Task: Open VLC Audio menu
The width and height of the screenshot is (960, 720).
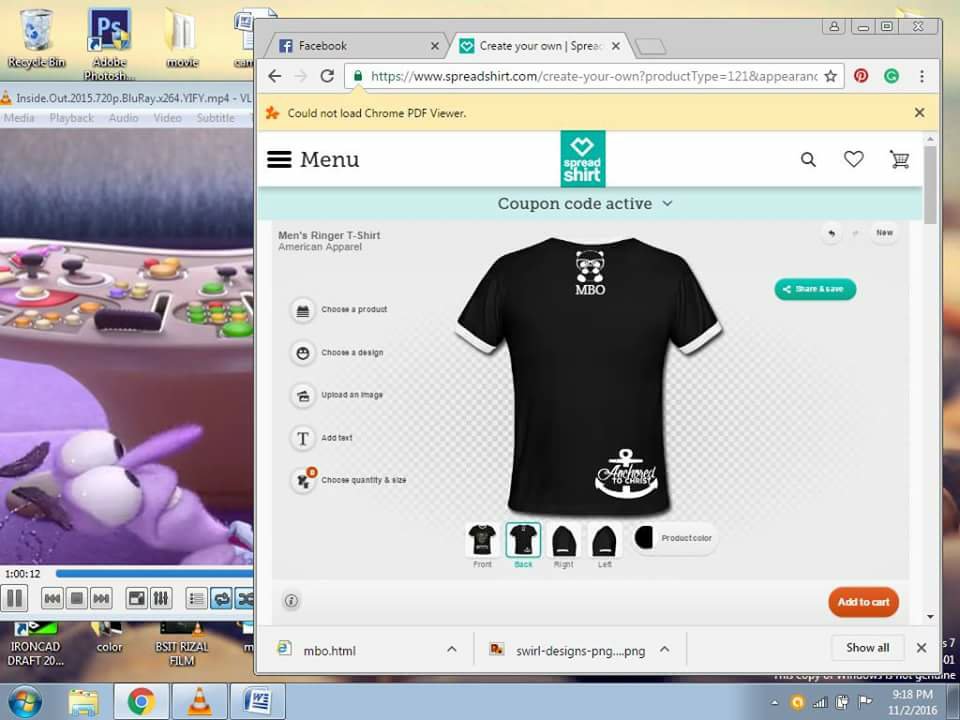Action: (x=124, y=118)
